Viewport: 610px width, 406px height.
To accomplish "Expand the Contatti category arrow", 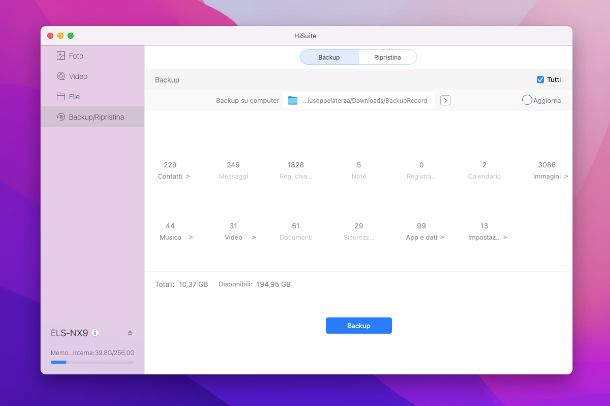I will click(x=188, y=176).
